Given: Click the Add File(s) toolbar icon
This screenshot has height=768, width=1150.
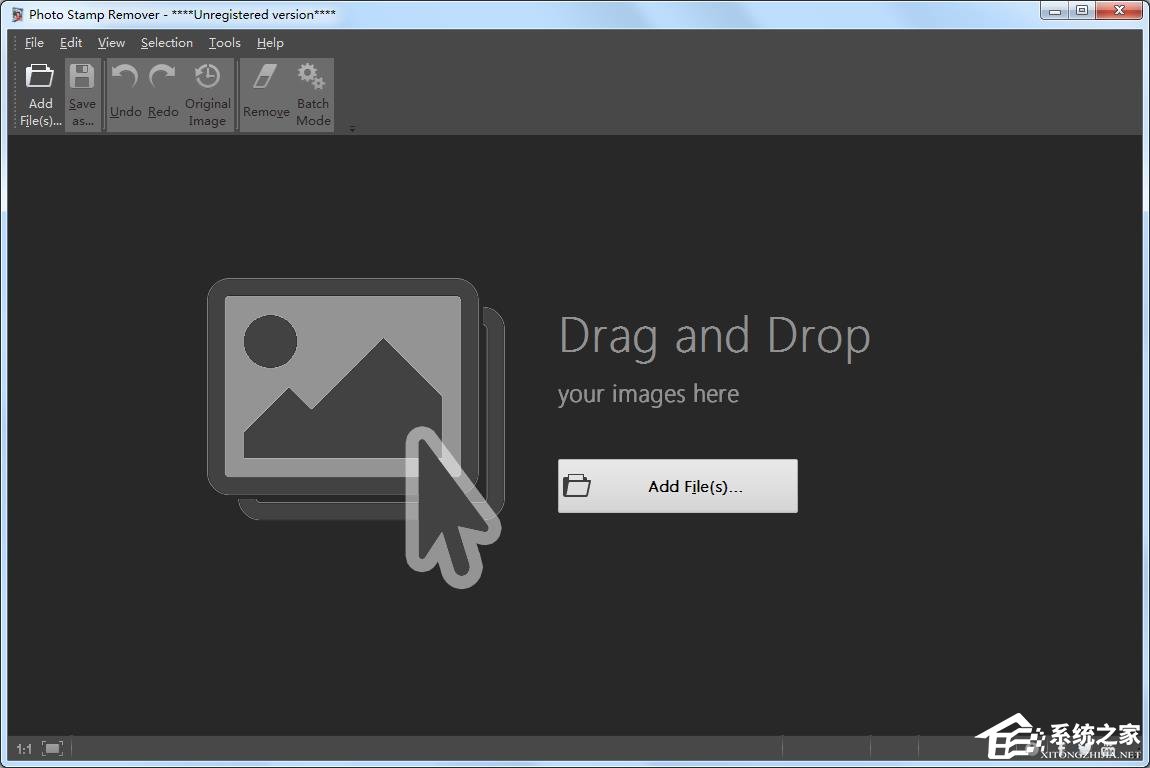Looking at the screenshot, I should pos(40,78).
